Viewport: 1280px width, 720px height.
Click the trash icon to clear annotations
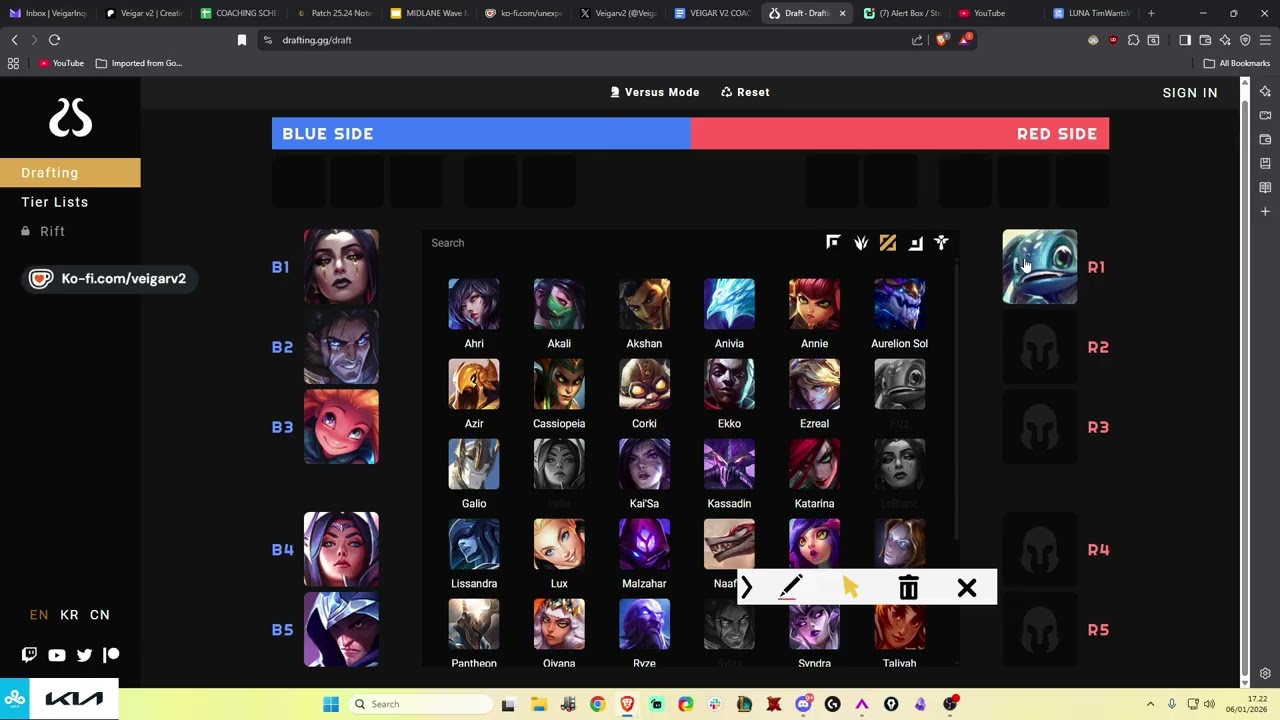tap(908, 588)
